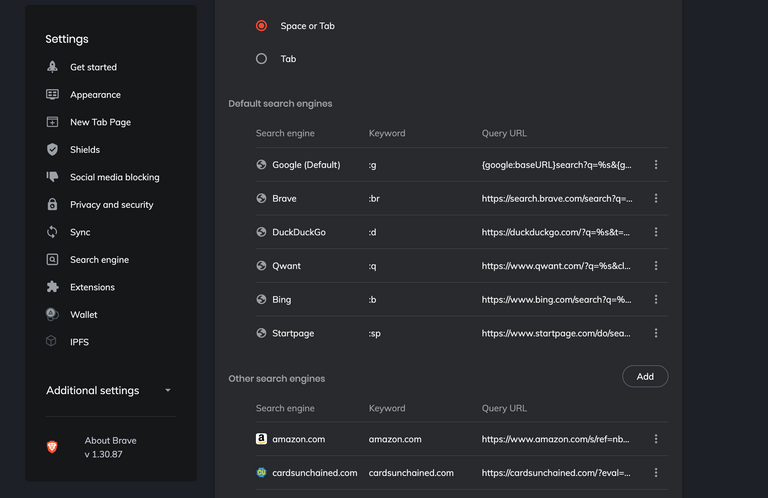Click the amazon.com favicon
The image size is (768, 498).
coord(262,439)
